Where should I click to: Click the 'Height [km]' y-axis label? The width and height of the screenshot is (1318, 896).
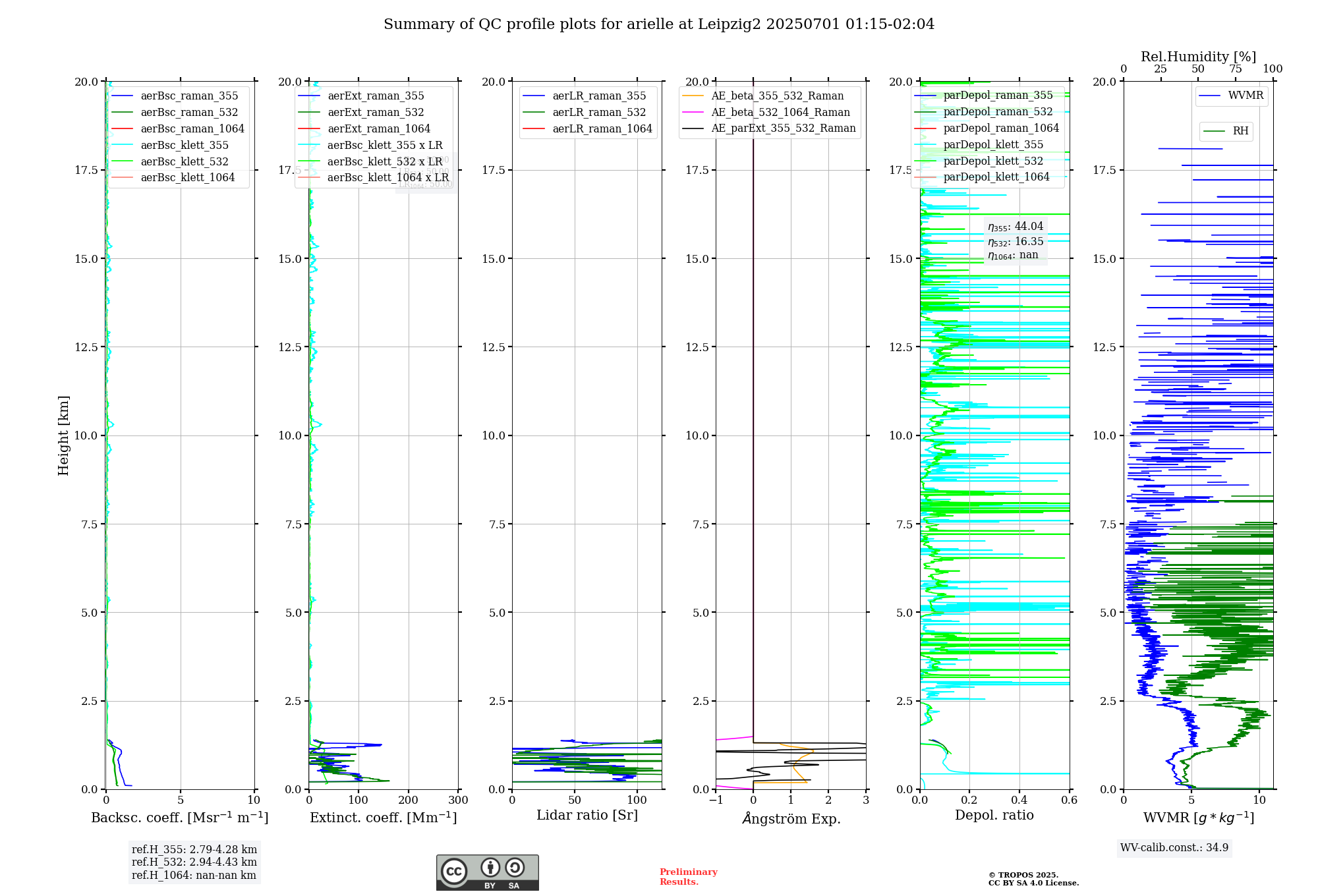coord(63,435)
